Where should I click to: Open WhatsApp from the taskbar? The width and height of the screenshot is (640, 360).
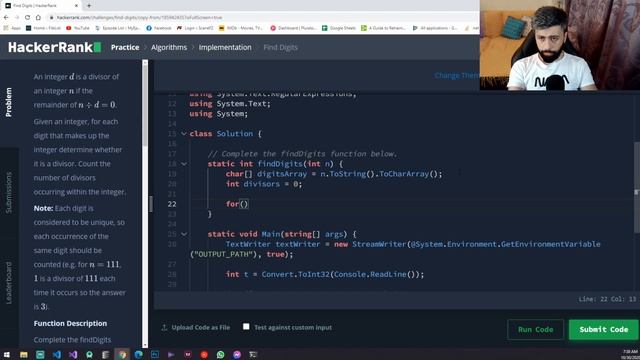[x=220, y=355]
